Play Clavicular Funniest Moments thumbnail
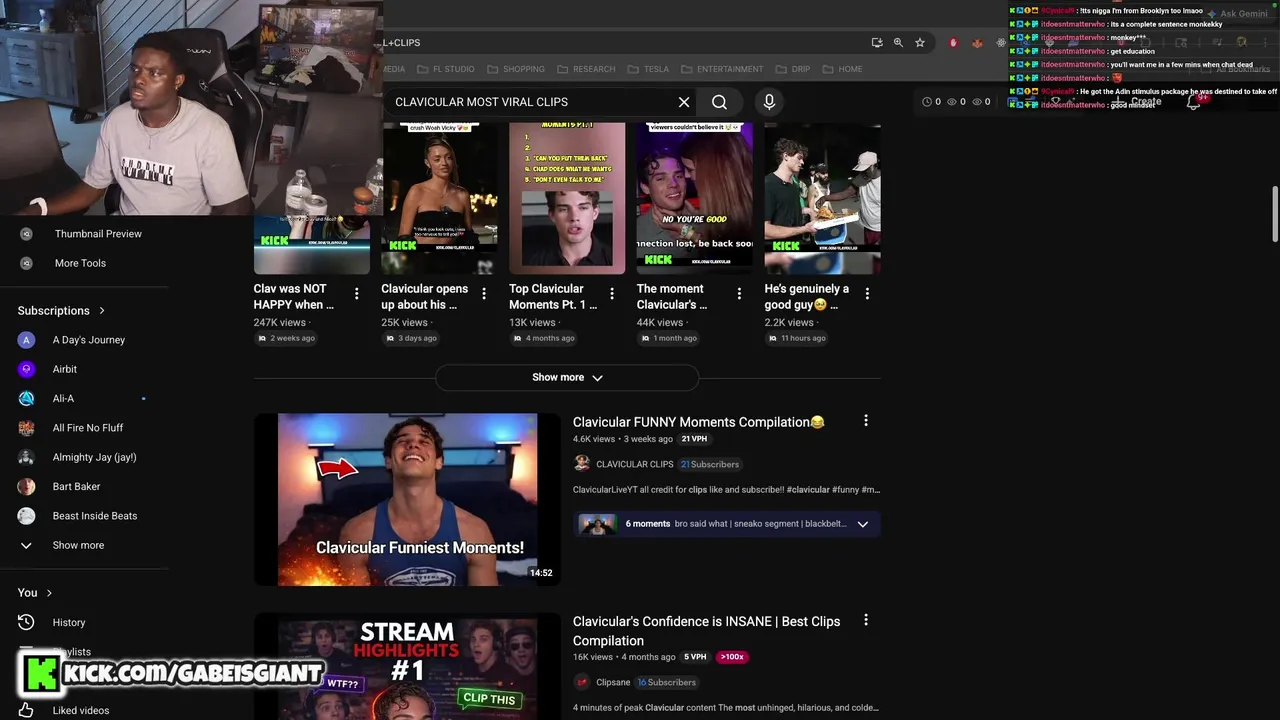 click(407, 499)
